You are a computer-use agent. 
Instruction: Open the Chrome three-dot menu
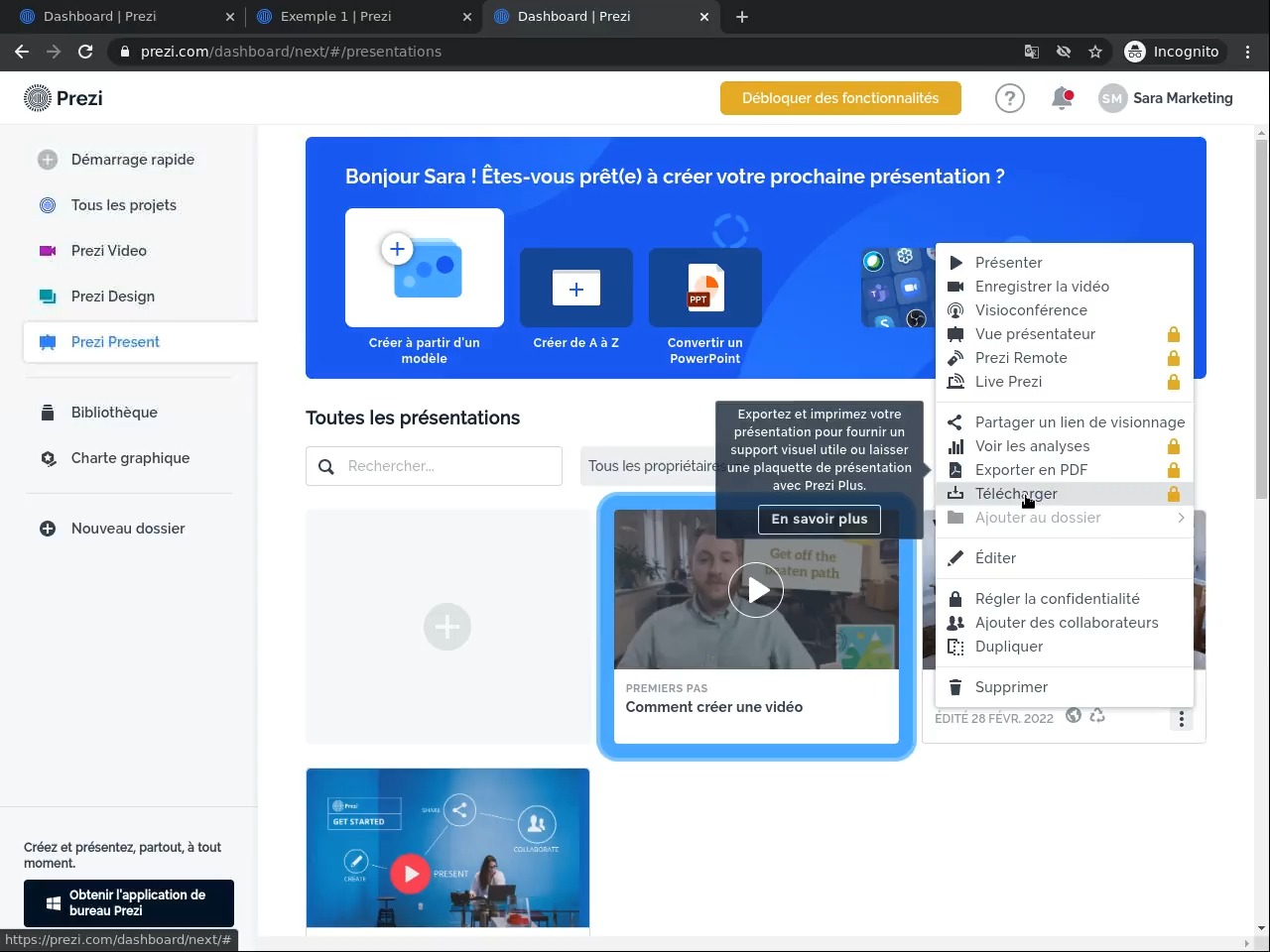tap(1248, 52)
